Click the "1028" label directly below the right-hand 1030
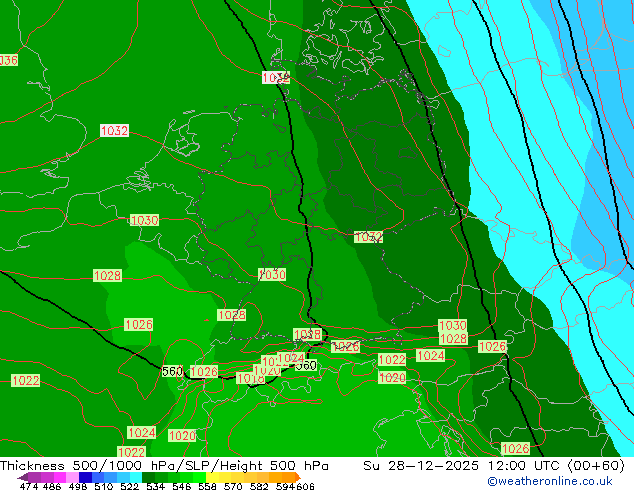The image size is (634, 490). [x=453, y=338]
